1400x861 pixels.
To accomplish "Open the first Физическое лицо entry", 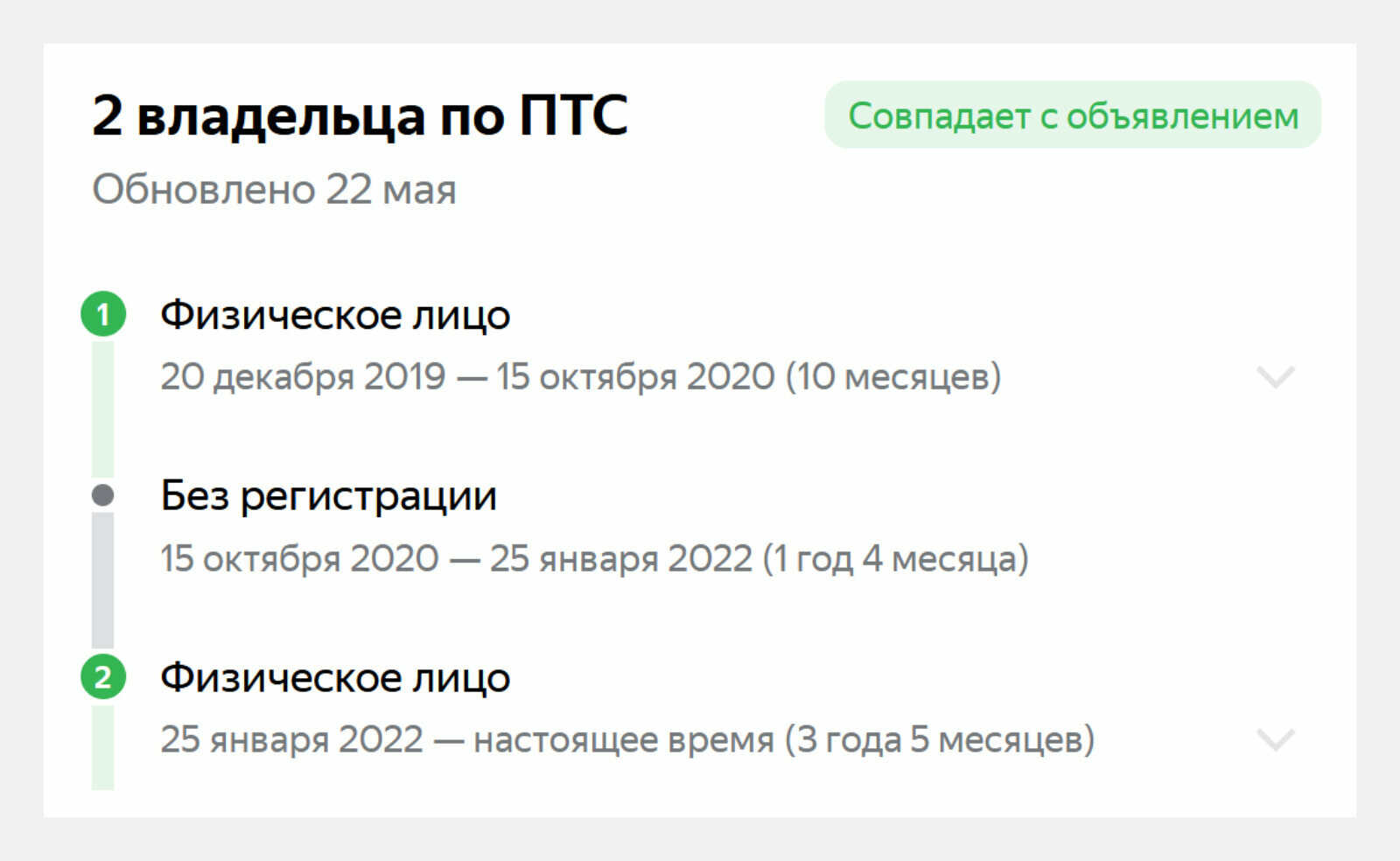I will 335,315.
